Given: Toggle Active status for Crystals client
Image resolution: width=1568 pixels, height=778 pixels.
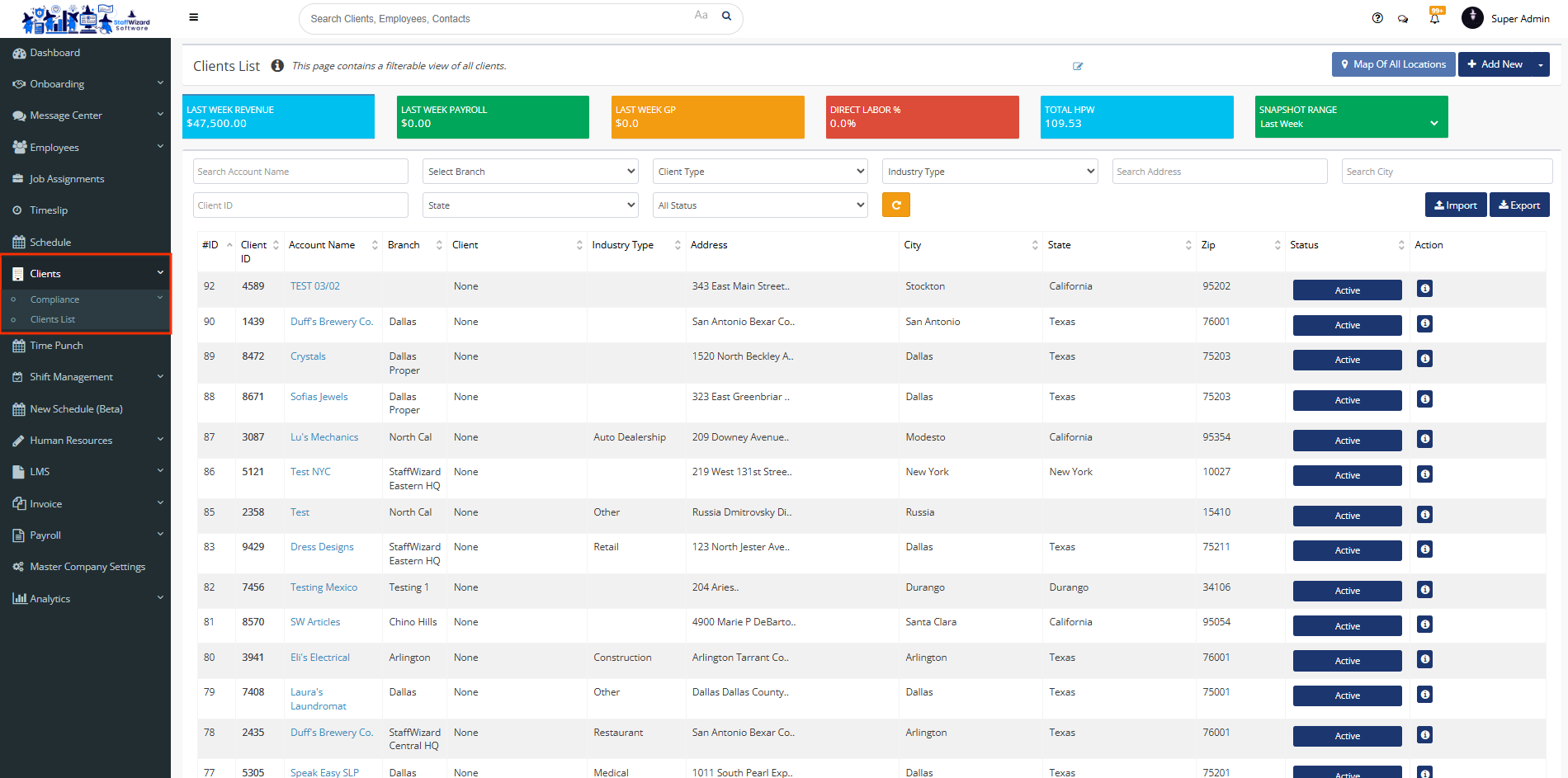Looking at the screenshot, I should pyautogui.click(x=1347, y=360).
